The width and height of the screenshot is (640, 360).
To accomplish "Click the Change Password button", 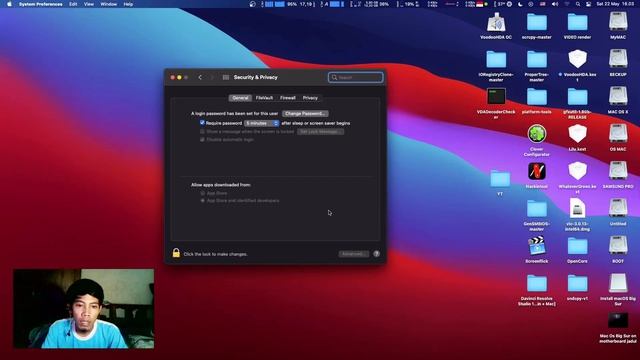I will [x=305, y=113].
